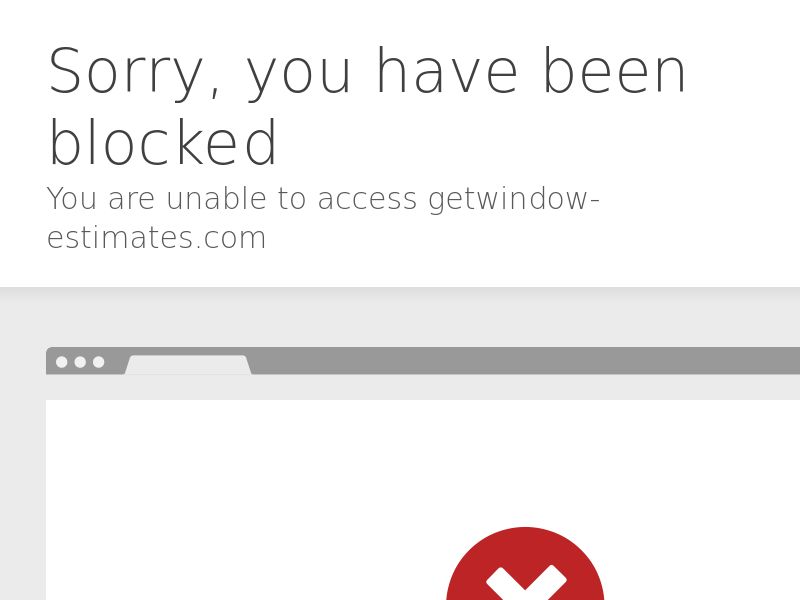Click the white X inside the red circle
Screen dimensions: 800x600
[x=526, y=583]
